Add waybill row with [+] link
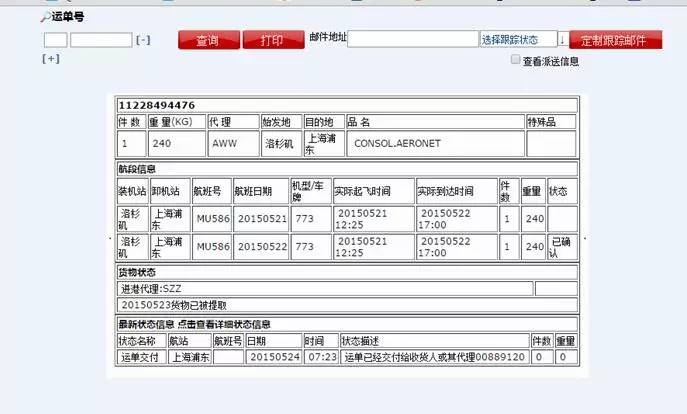The image size is (687, 414). [51, 59]
